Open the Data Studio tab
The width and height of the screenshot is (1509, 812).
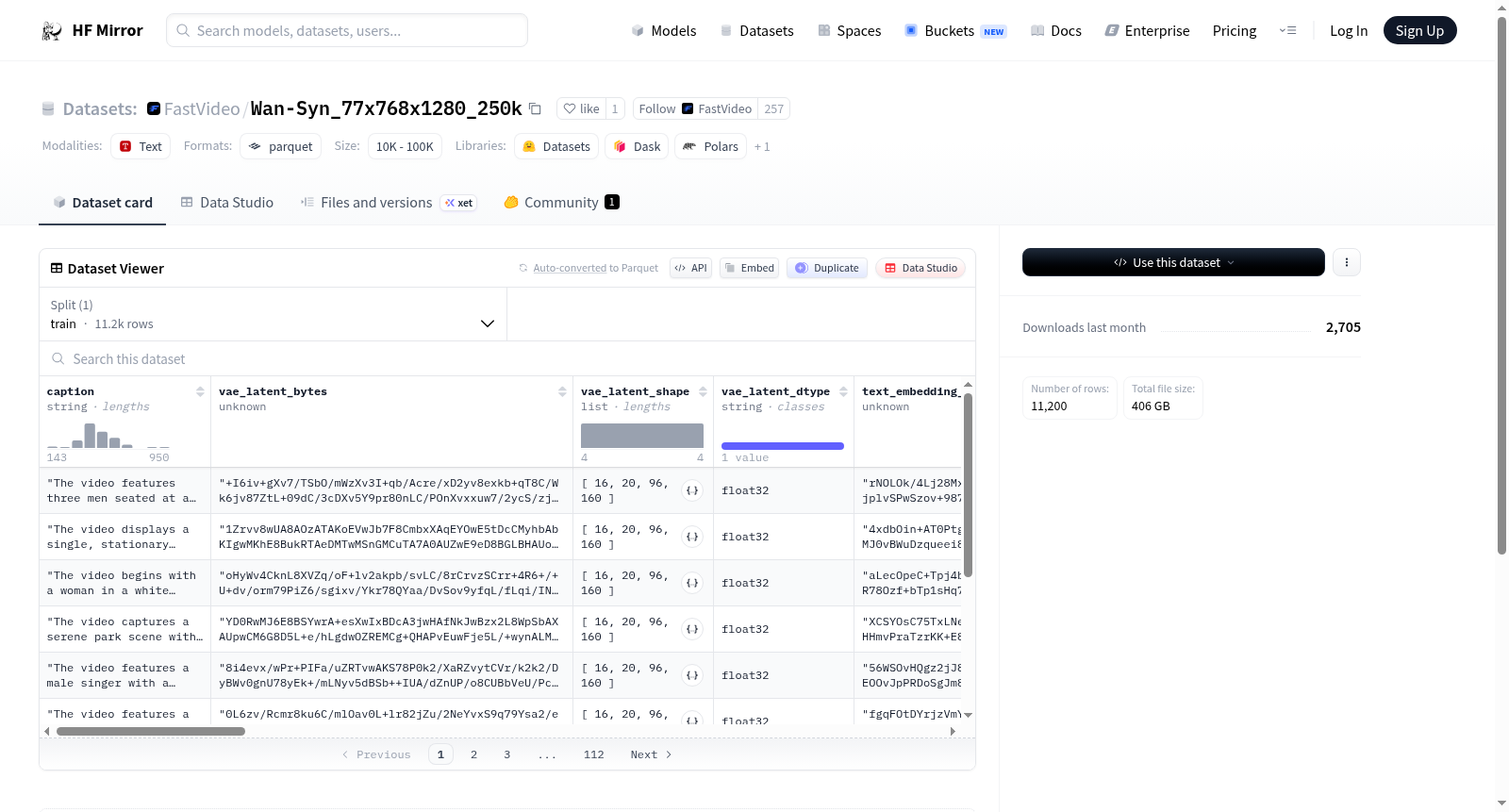click(227, 202)
